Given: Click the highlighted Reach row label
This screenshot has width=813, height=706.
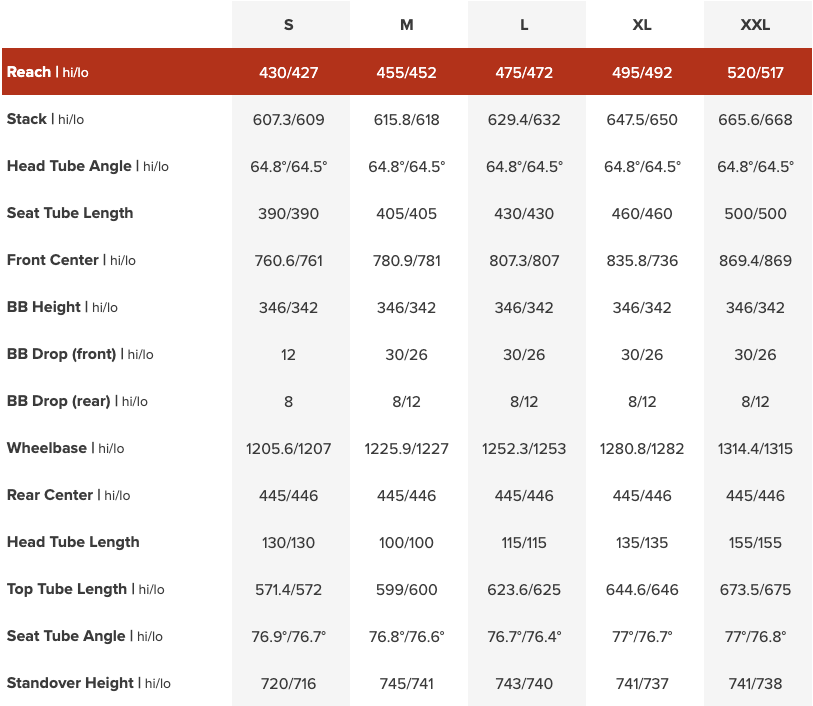Looking at the screenshot, I should [48, 72].
